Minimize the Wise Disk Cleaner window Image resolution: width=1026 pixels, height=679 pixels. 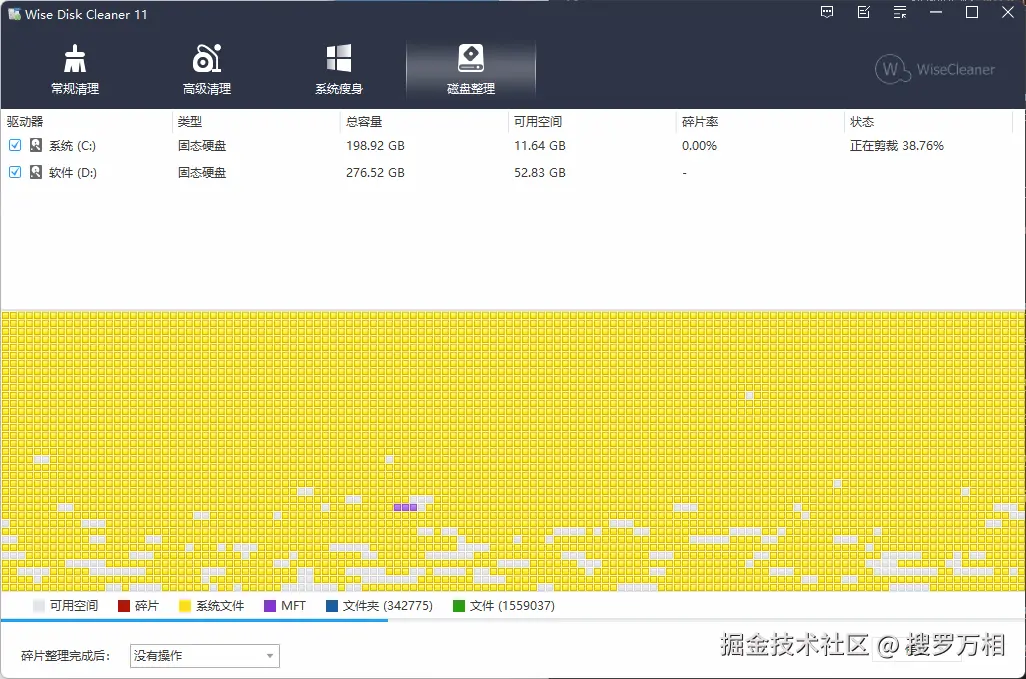click(x=936, y=12)
